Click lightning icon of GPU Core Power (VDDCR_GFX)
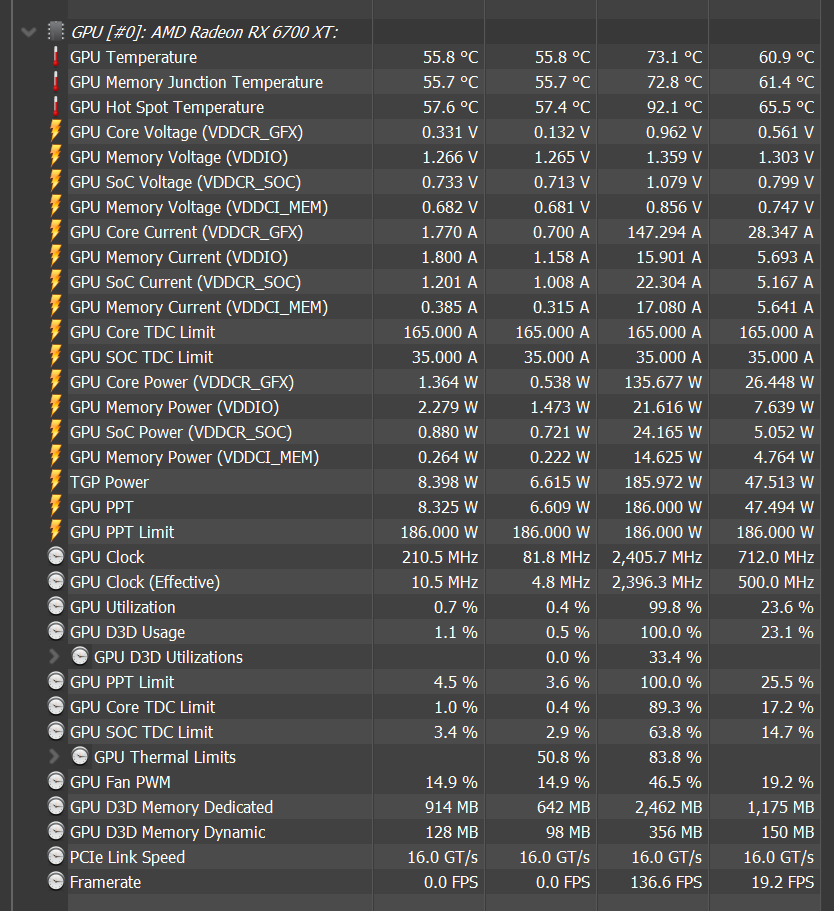 tap(56, 382)
